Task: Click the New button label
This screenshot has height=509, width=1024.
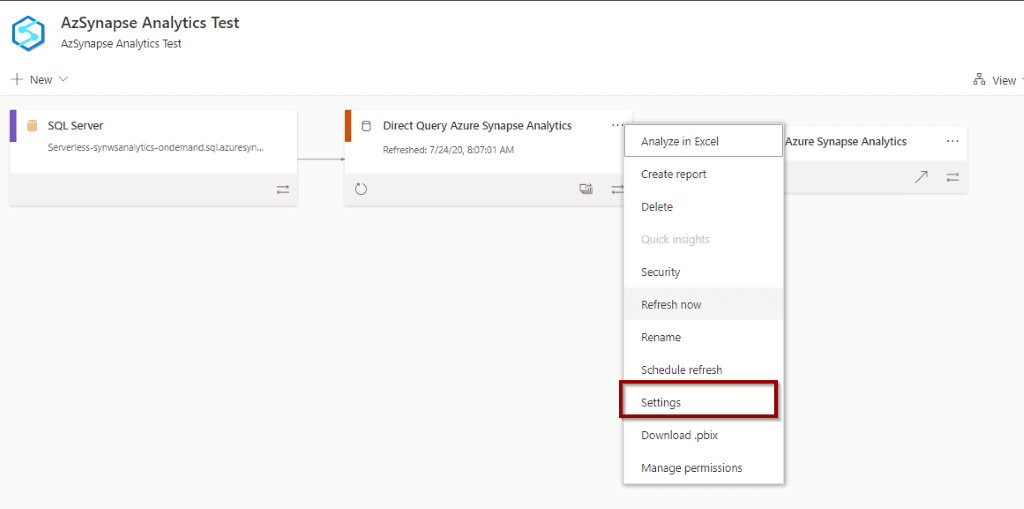Action: click(41, 80)
